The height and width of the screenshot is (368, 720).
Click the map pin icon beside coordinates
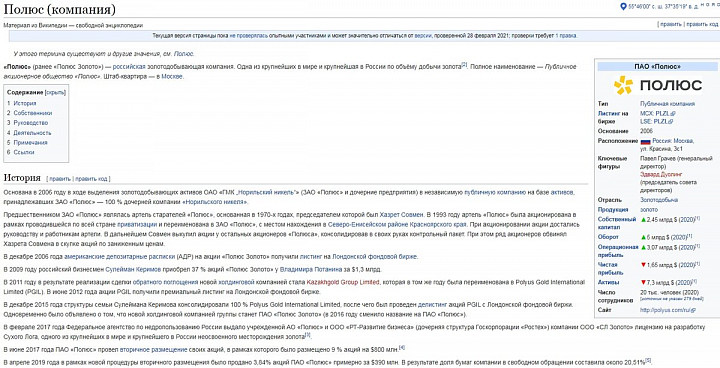click(x=623, y=6)
